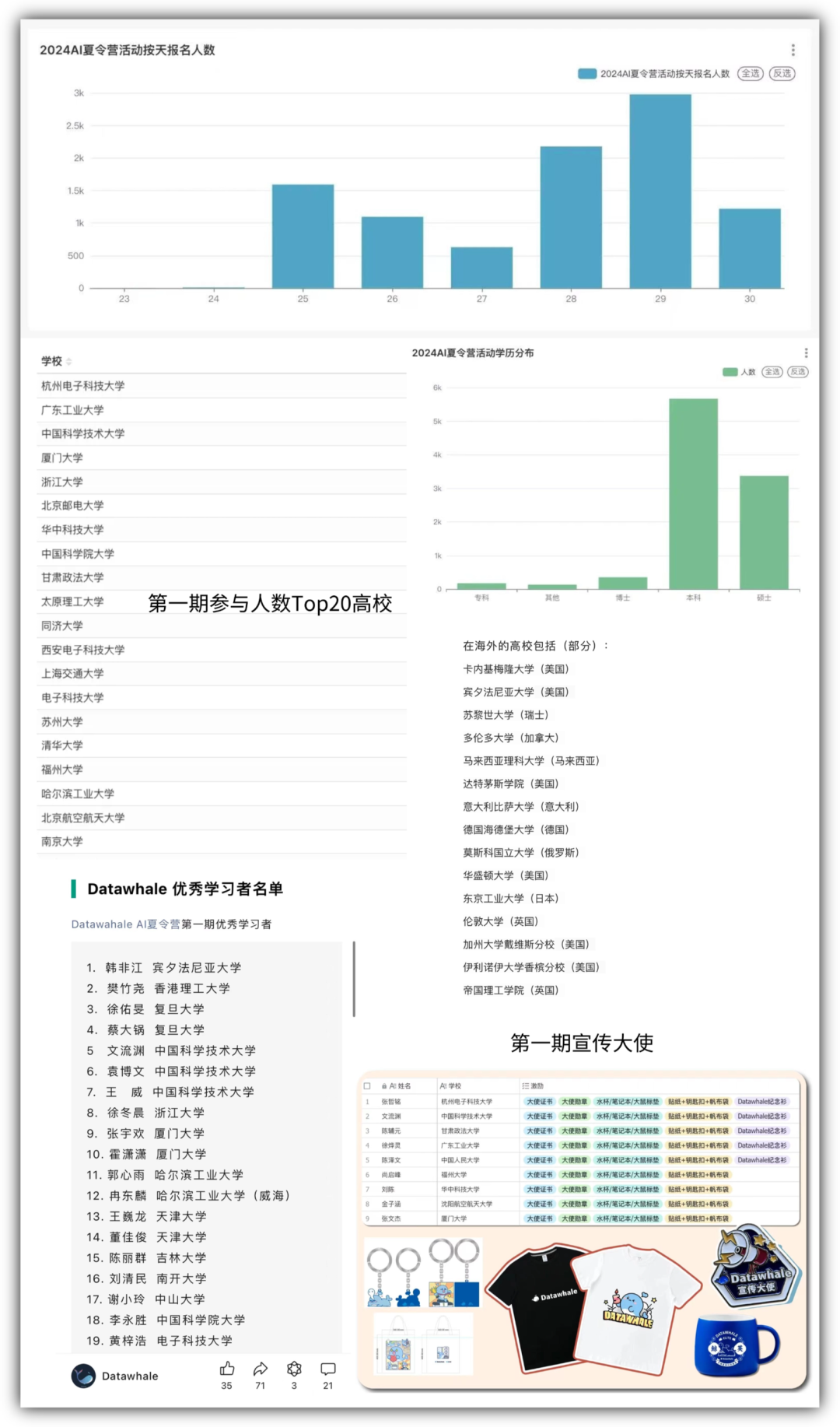Select the 太原理工大学 row
Image resolution: width=840 pixels, height=1427 pixels.
pyautogui.click(x=222, y=601)
